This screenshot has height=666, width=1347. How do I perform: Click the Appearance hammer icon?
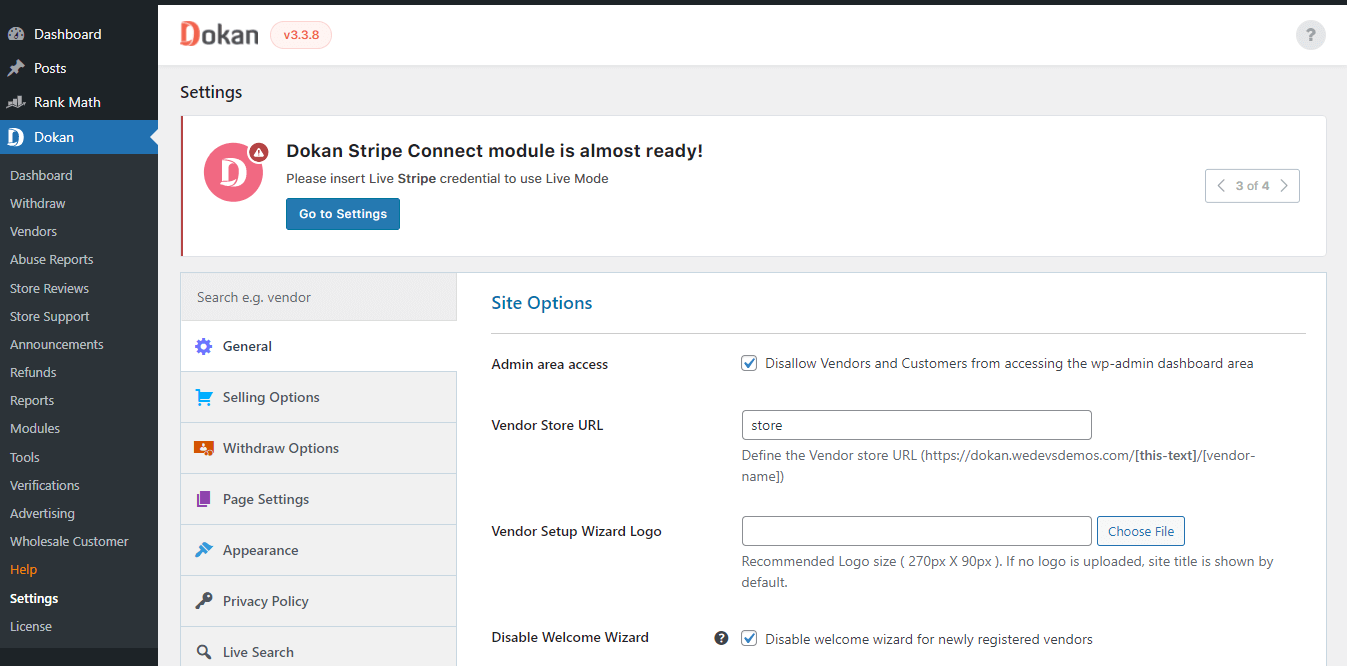point(204,550)
